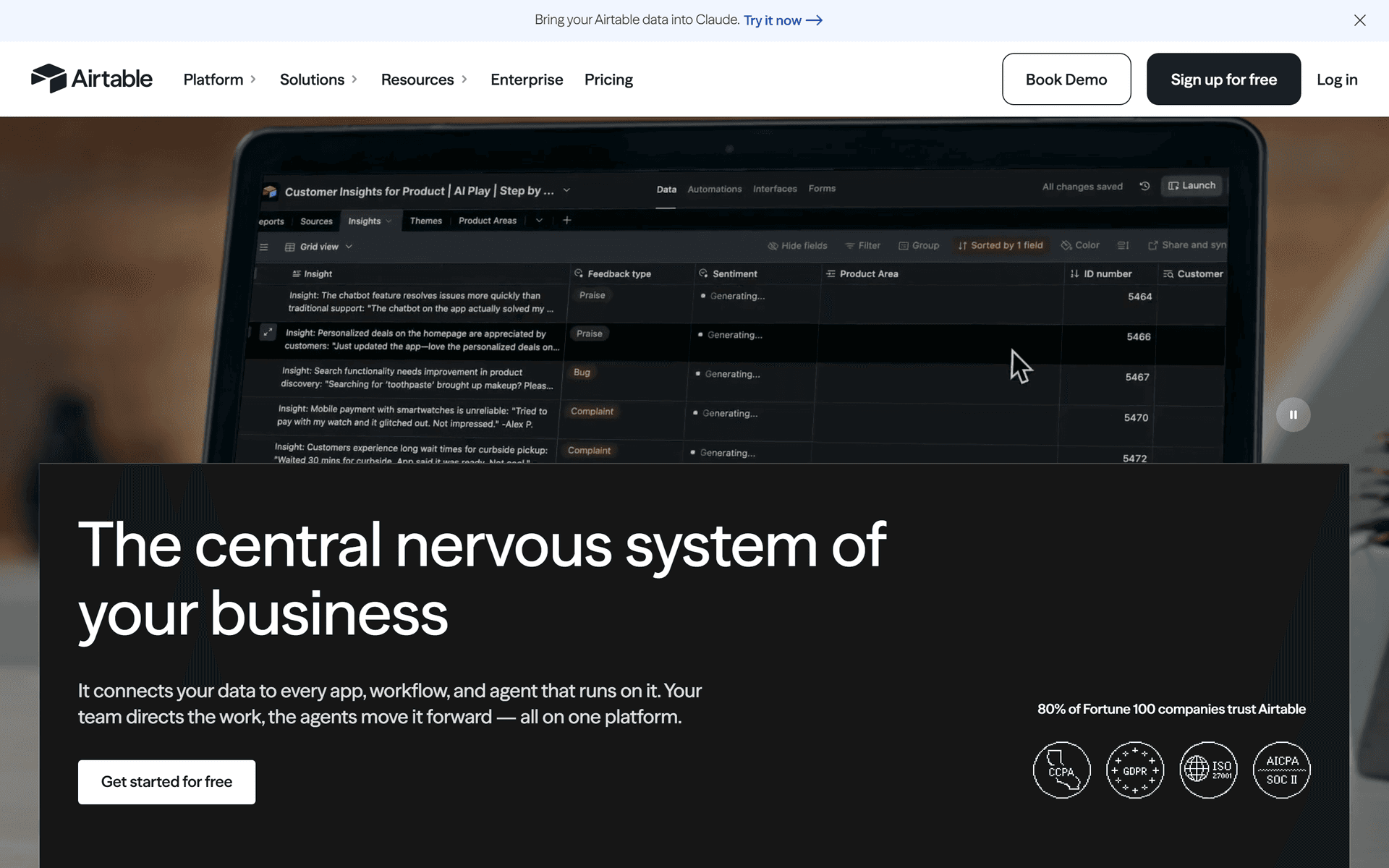Click the CCPA compliance badge
This screenshot has width=1389, height=868.
click(1061, 770)
